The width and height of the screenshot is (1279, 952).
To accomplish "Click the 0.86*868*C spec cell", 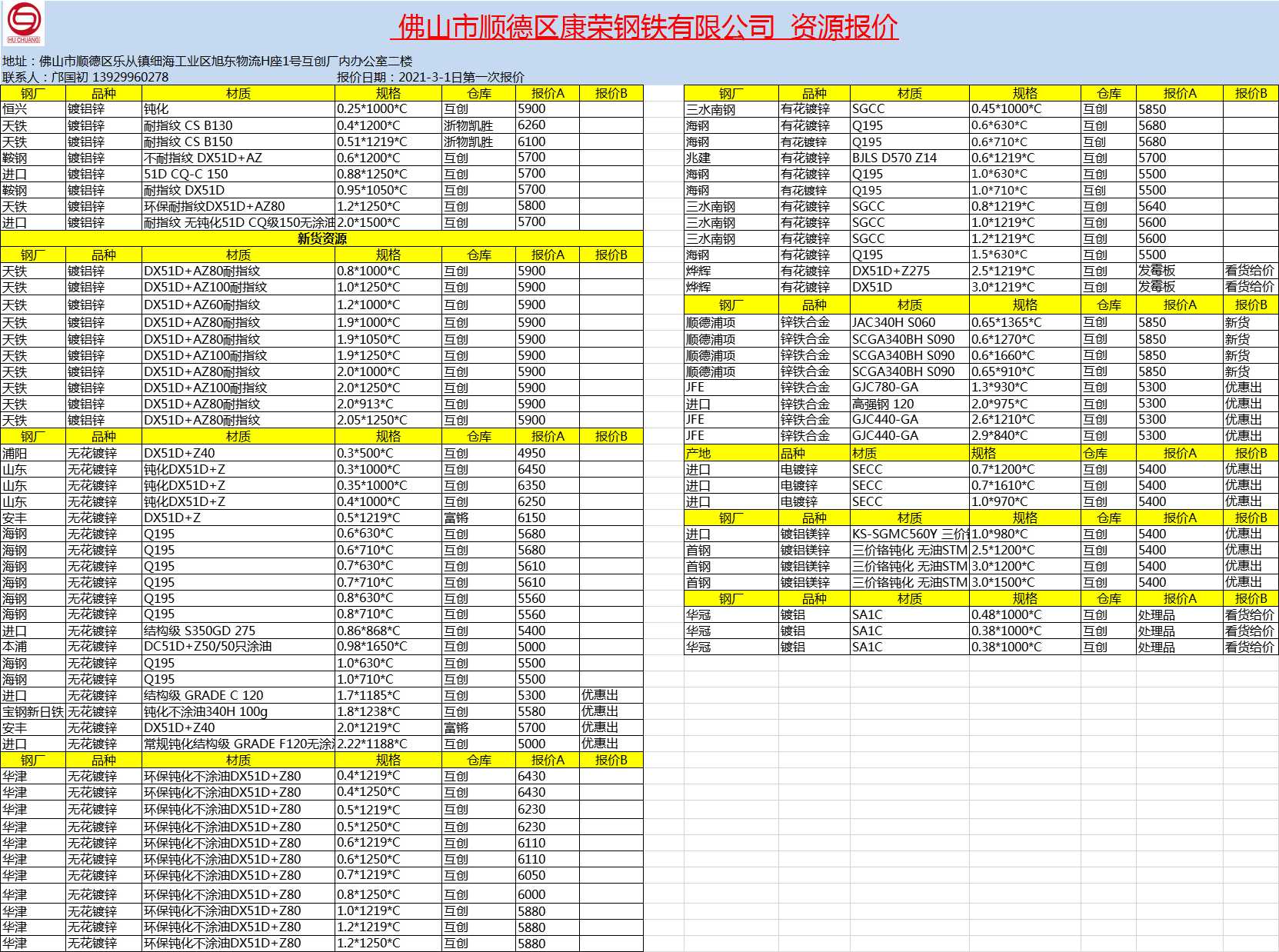I will (x=388, y=631).
